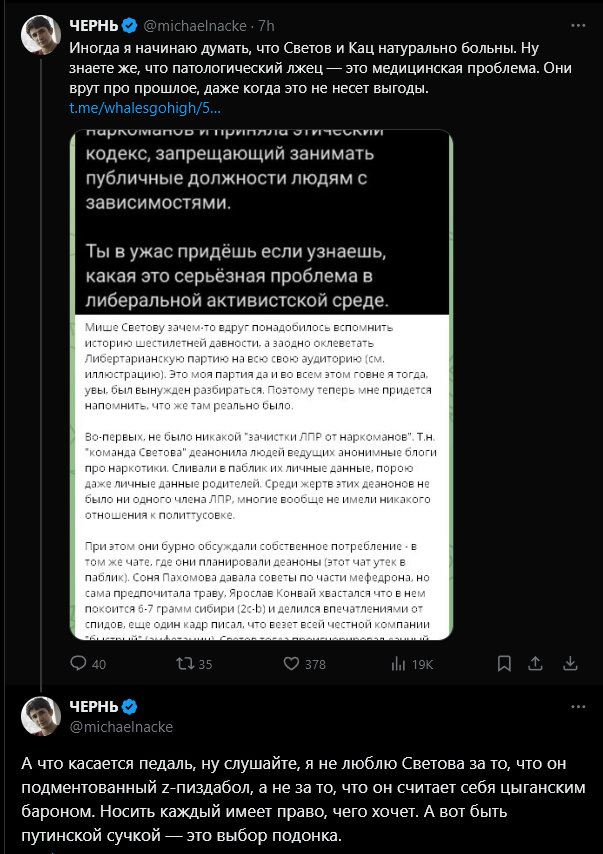Share the tweet using the upload arrow icon
The width and height of the screenshot is (603, 854).
pyautogui.click(x=535, y=663)
